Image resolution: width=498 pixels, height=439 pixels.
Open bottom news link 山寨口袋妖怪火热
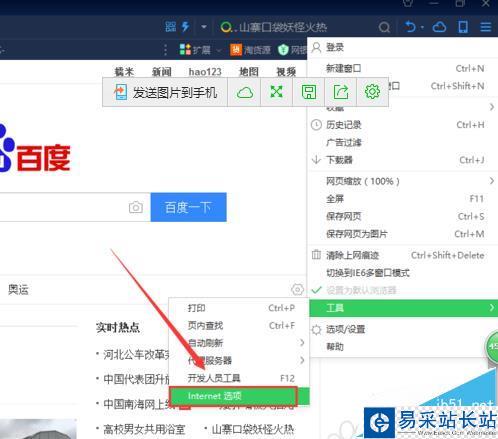click(253, 429)
